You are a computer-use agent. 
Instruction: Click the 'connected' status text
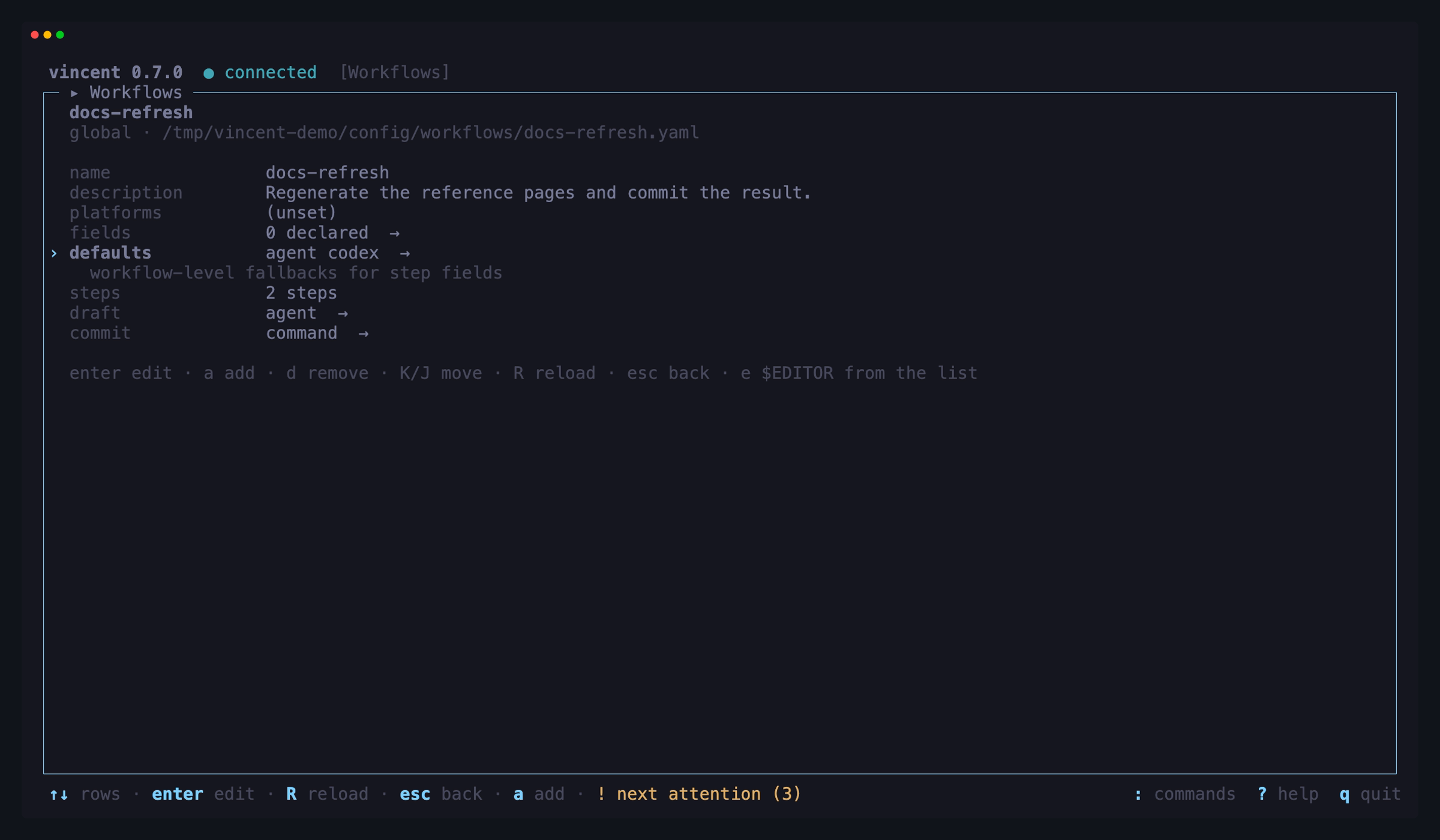270,73
